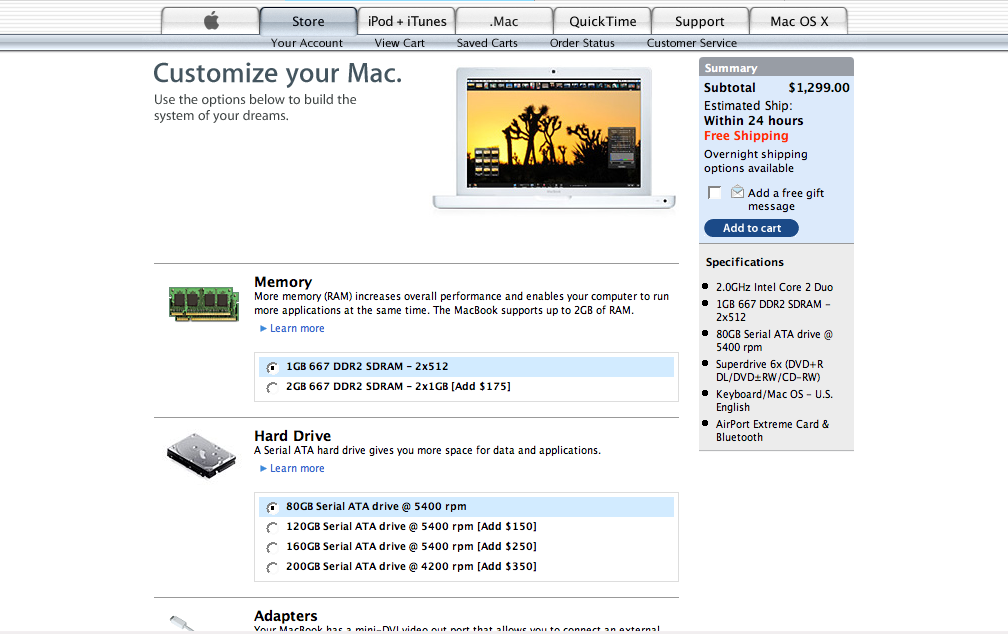The image size is (1008, 634).
Task: Go to View Cart
Action: pyautogui.click(x=399, y=43)
